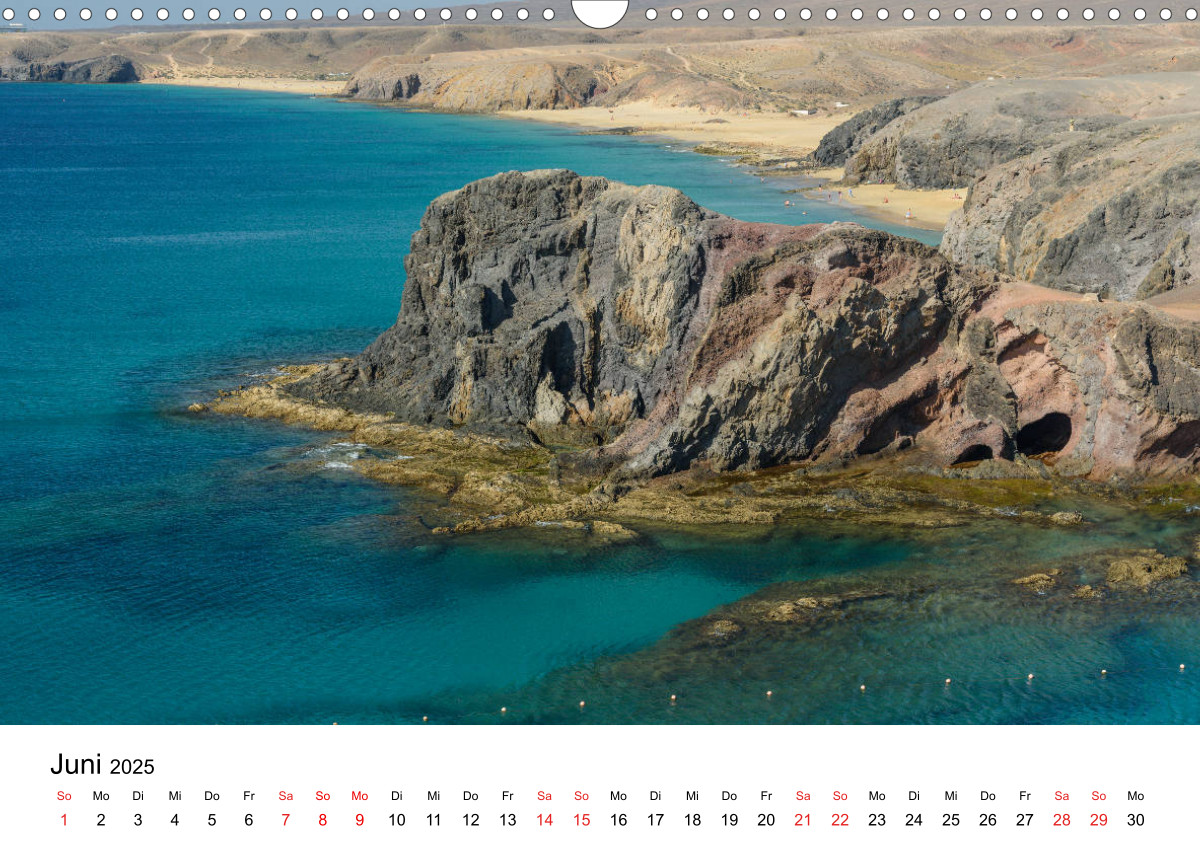The image size is (1200, 848).
Task: Select date 18 in the calendar row
Action: coord(693,820)
